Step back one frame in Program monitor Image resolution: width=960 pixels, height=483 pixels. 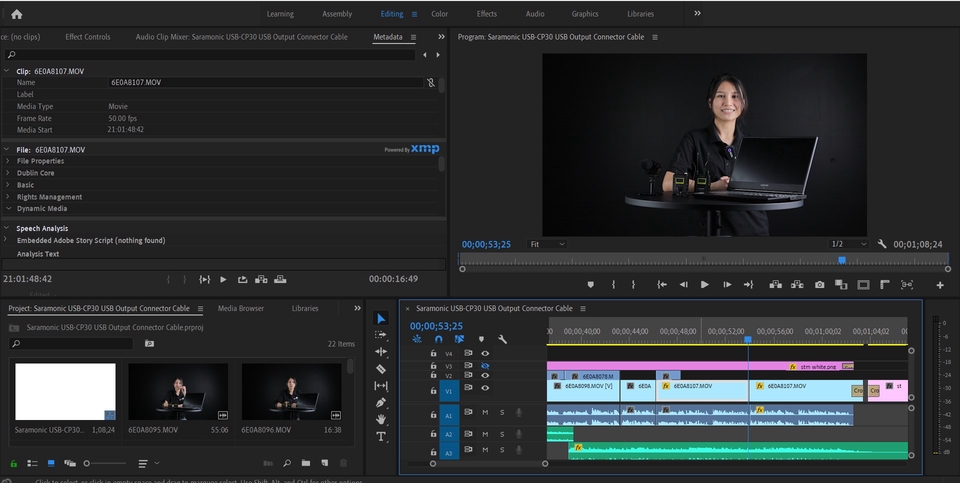pyautogui.click(x=683, y=285)
